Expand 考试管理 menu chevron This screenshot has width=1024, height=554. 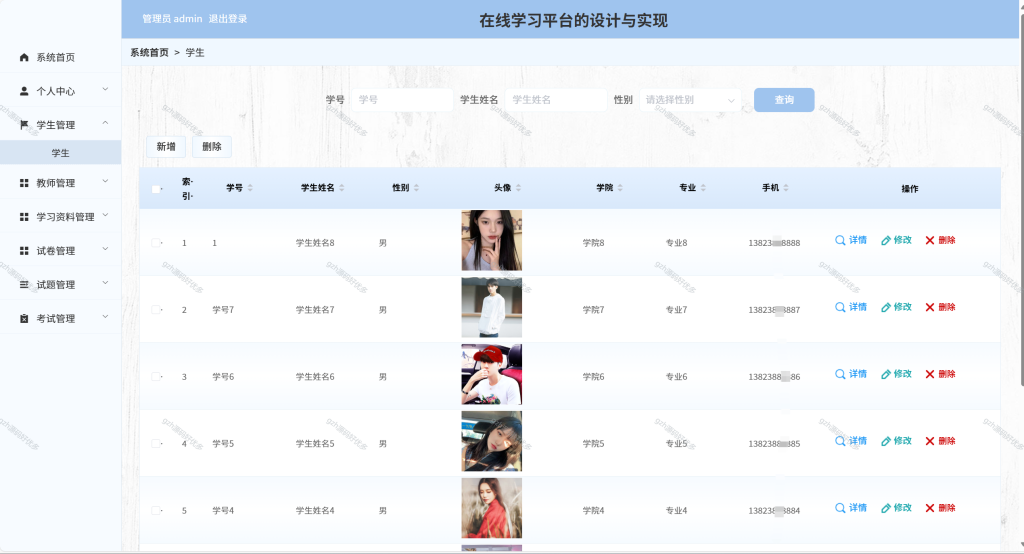tap(105, 318)
